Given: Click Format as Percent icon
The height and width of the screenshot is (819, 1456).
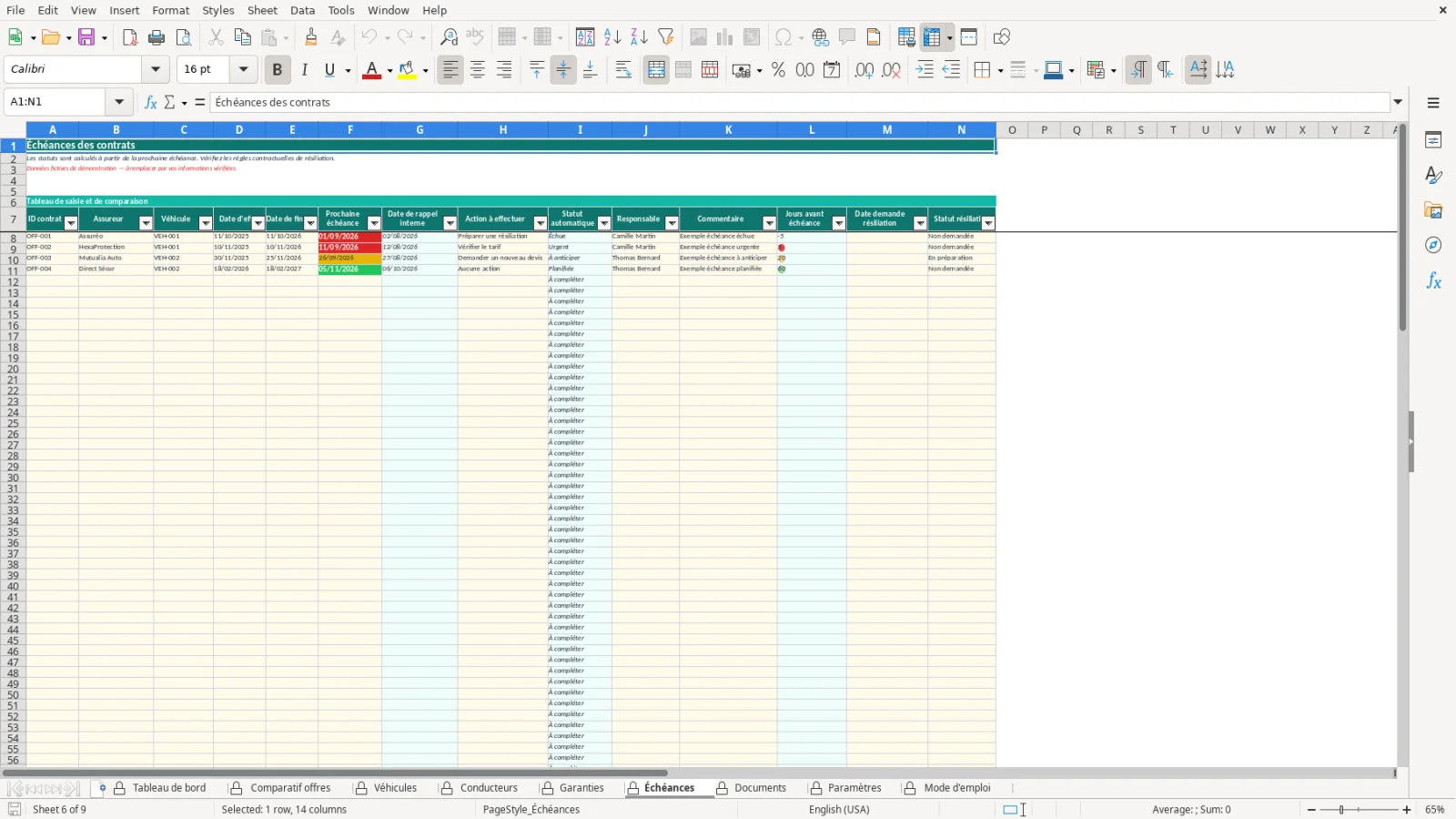Looking at the screenshot, I should (778, 70).
